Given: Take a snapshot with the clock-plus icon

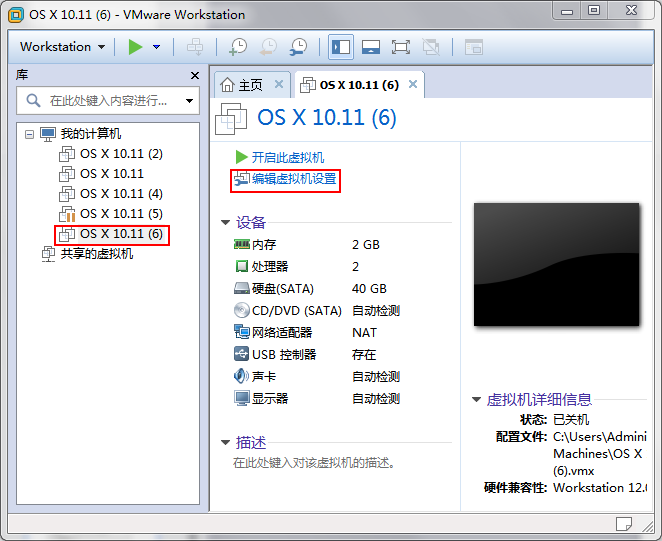Looking at the screenshot, I should tap(238, 46).
